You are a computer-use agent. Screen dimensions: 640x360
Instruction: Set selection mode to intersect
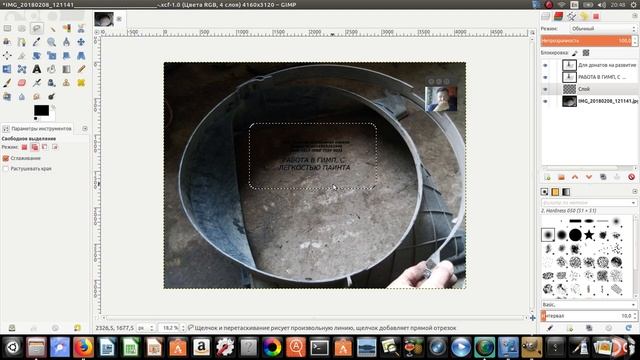point(55,147)
